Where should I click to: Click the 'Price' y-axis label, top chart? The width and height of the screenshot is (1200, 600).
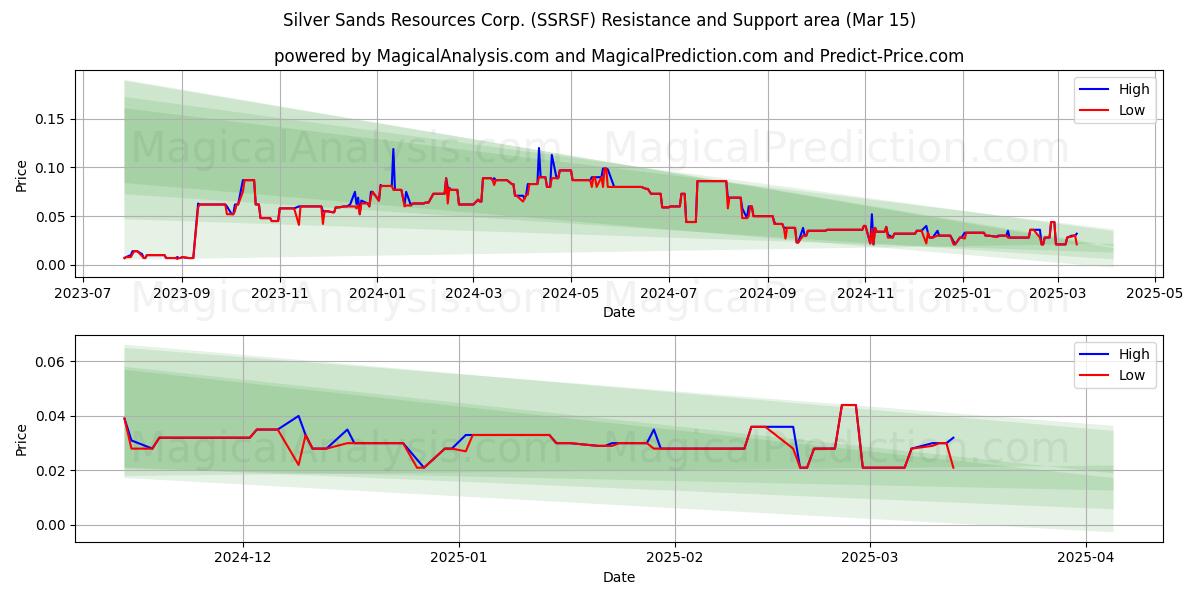click(22, 174)
